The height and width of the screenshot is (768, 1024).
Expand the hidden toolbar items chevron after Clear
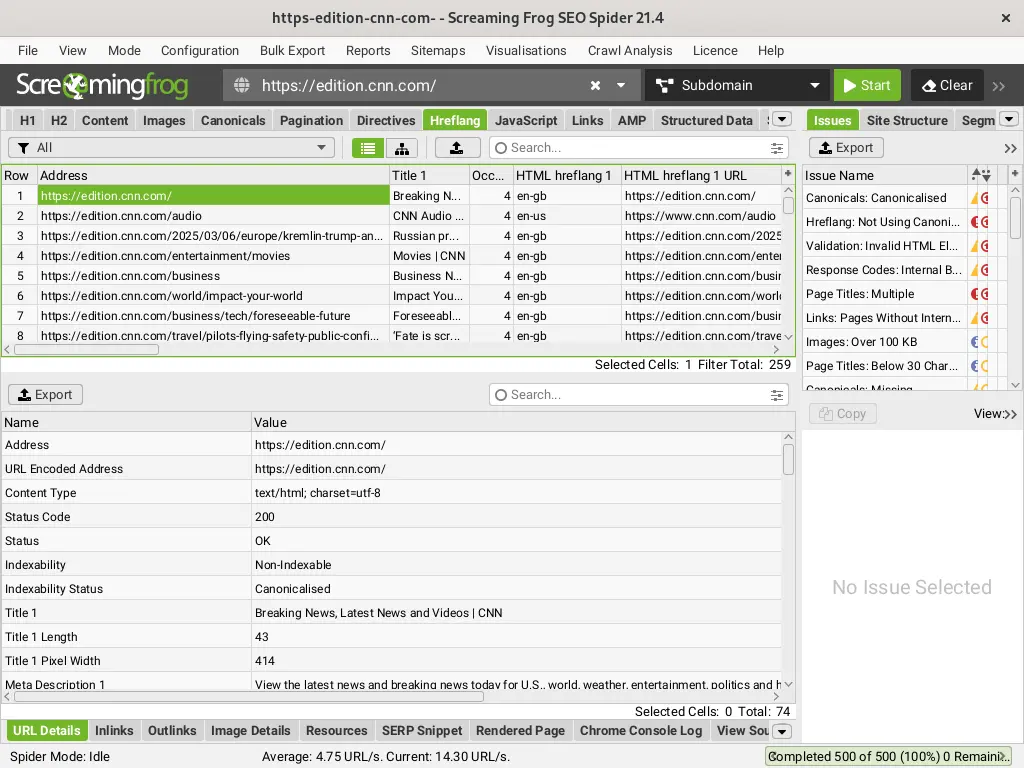[999, 86]
